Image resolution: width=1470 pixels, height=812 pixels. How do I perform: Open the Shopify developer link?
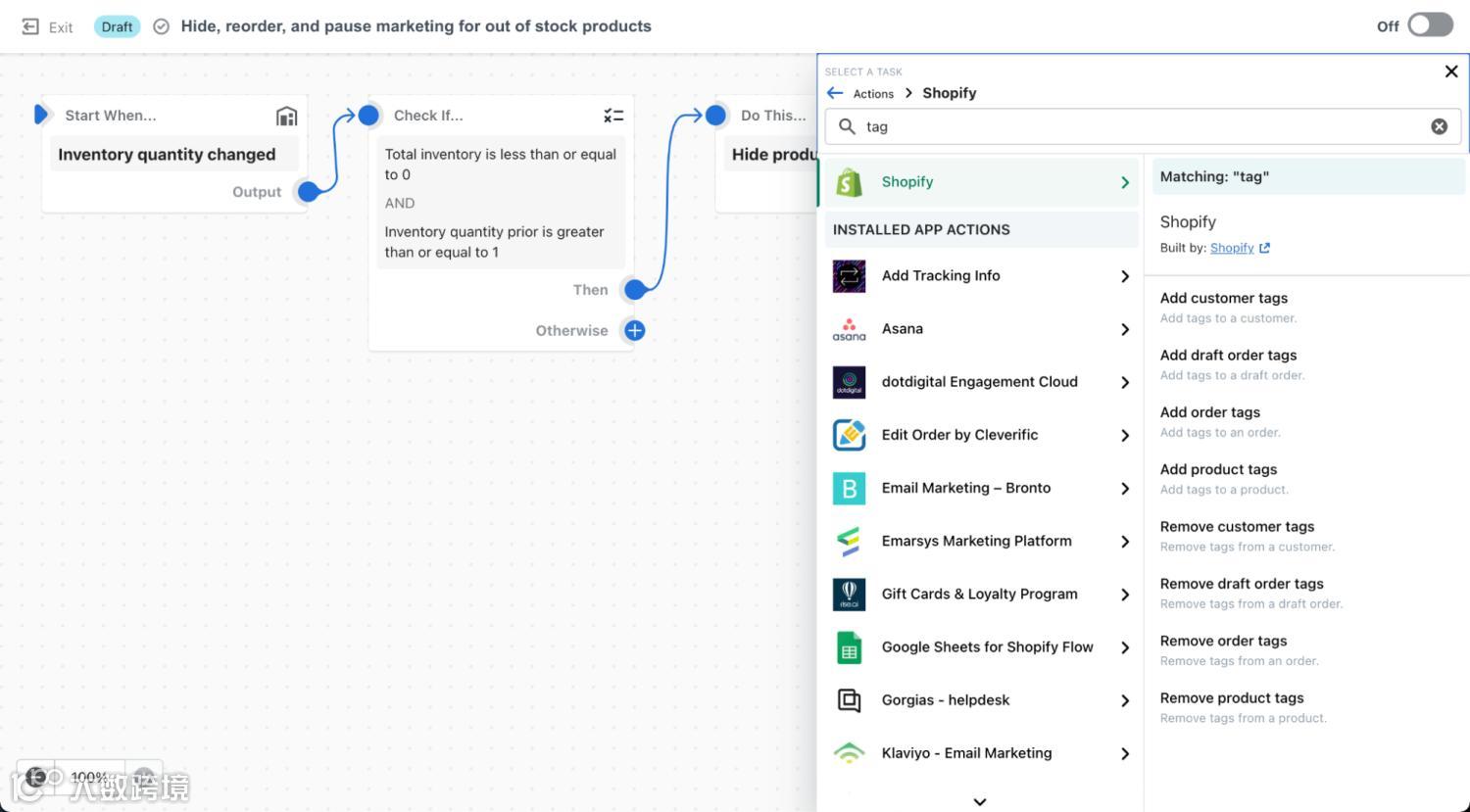[x=1240, y=248]
